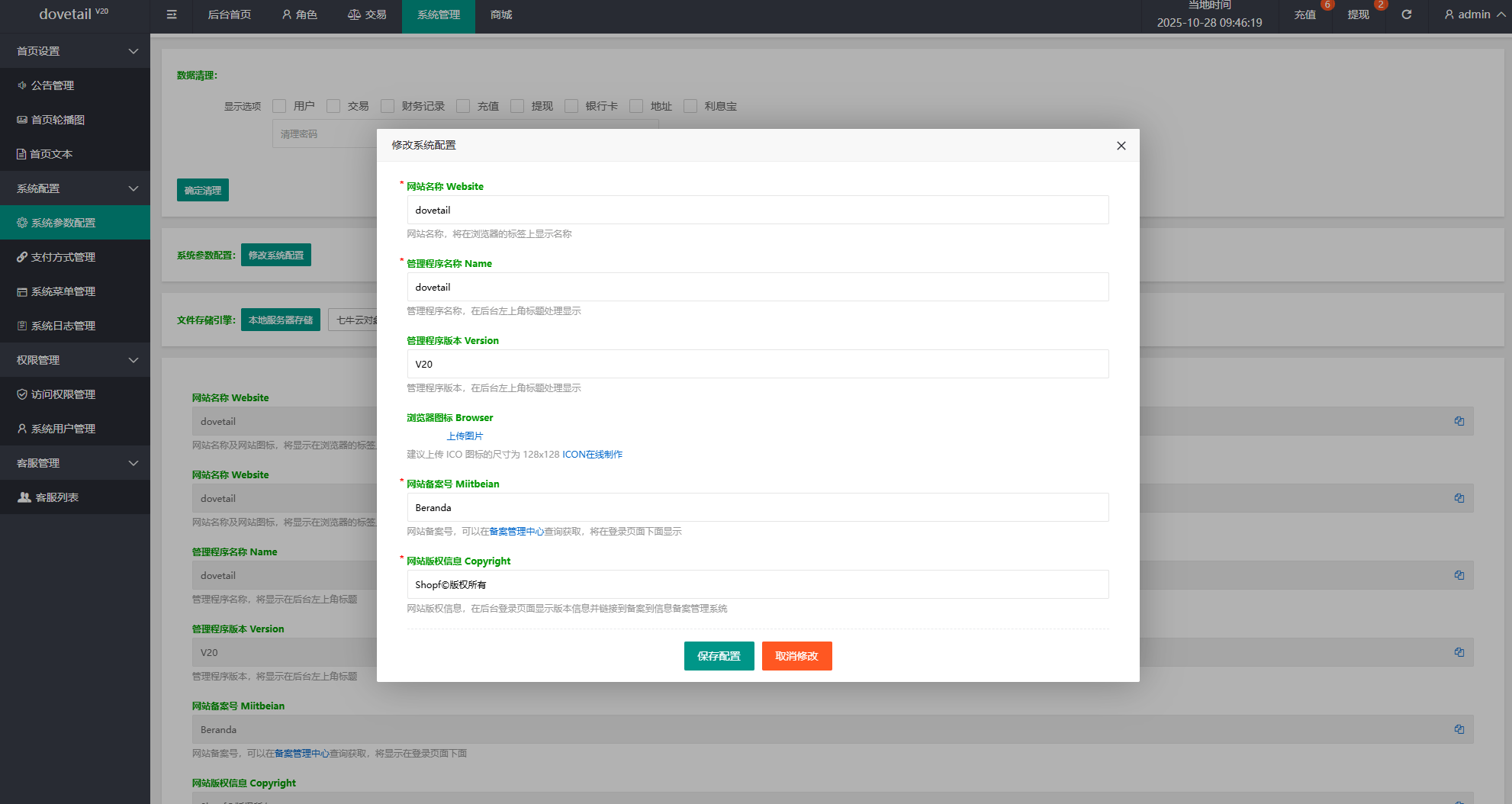Click the 上传图片 link
Screen dimensions: 1512x804
[465, 436]
